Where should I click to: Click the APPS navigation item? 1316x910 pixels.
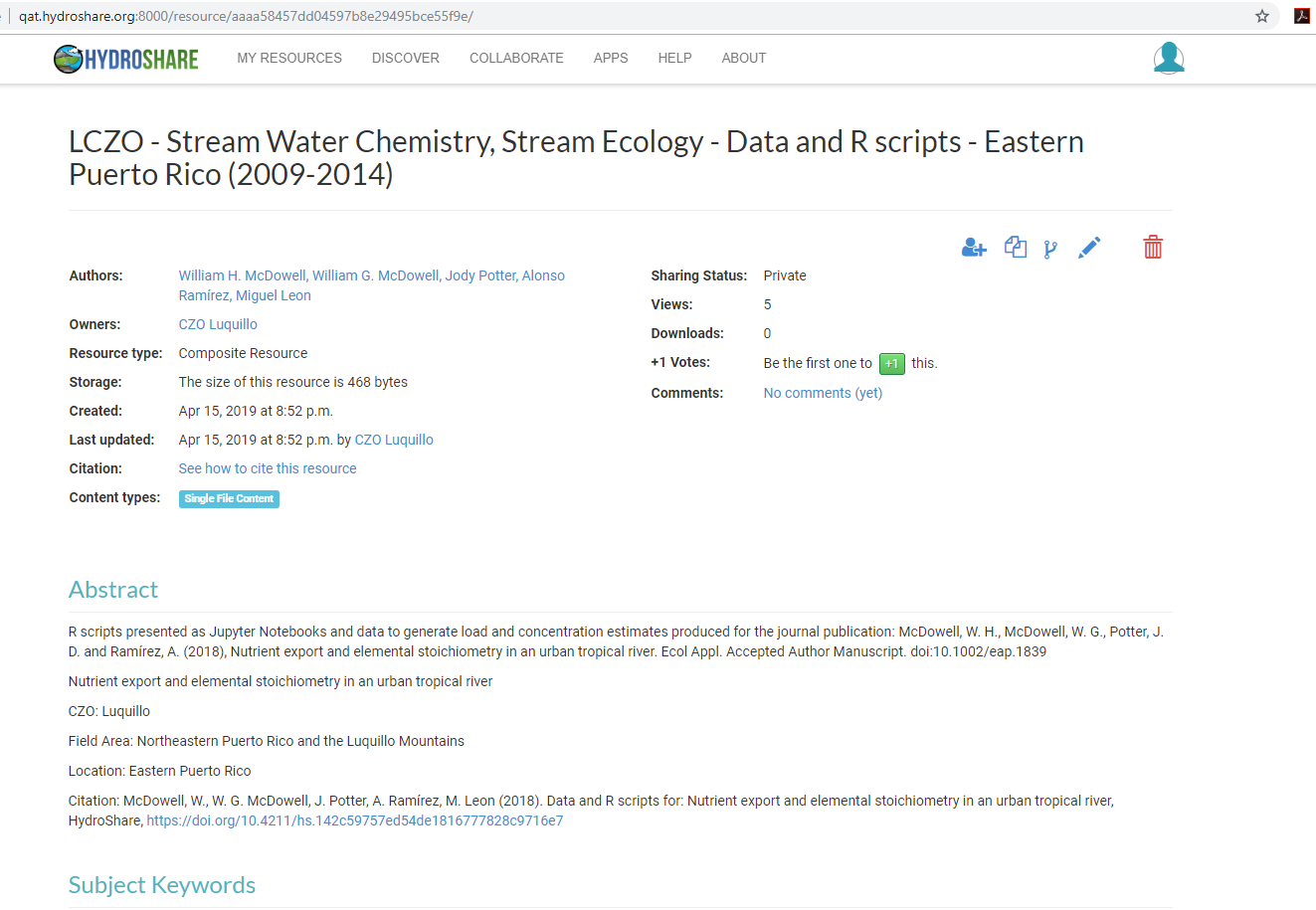click(x=611, y=58)
